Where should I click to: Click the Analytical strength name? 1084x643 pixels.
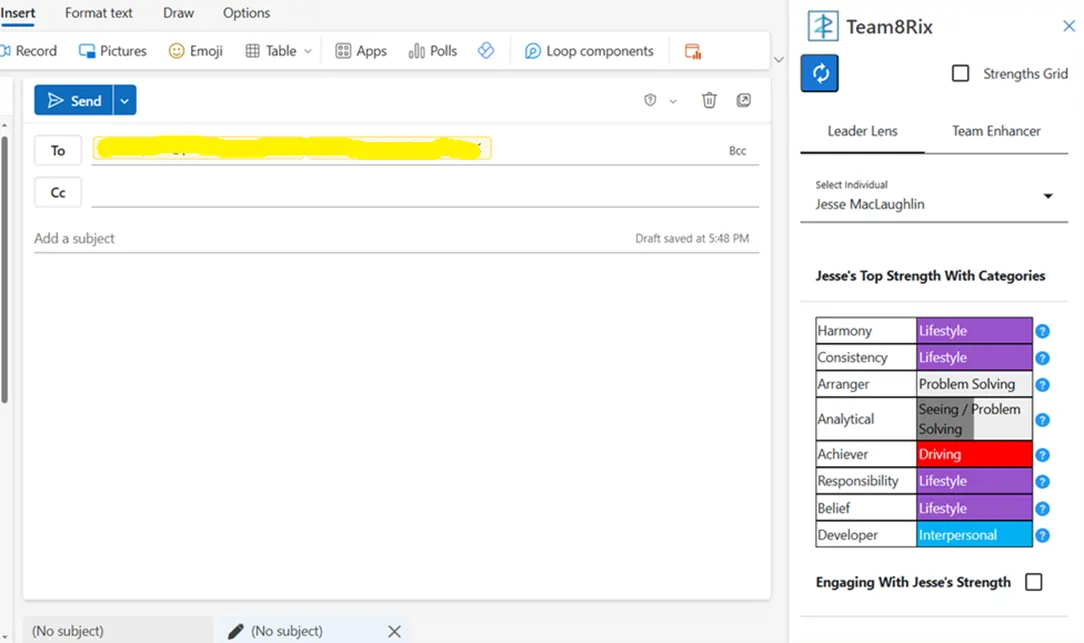click(x=845, y=419)
